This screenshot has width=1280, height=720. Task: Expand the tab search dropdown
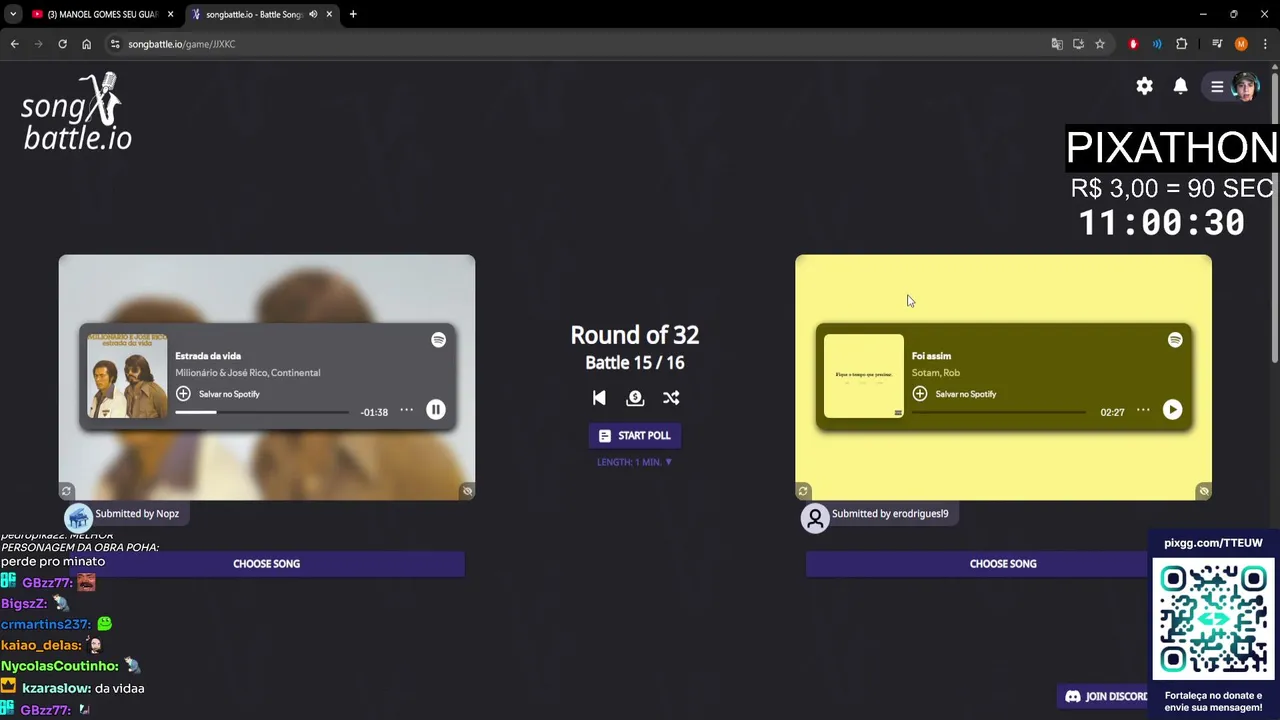(12, 14)
